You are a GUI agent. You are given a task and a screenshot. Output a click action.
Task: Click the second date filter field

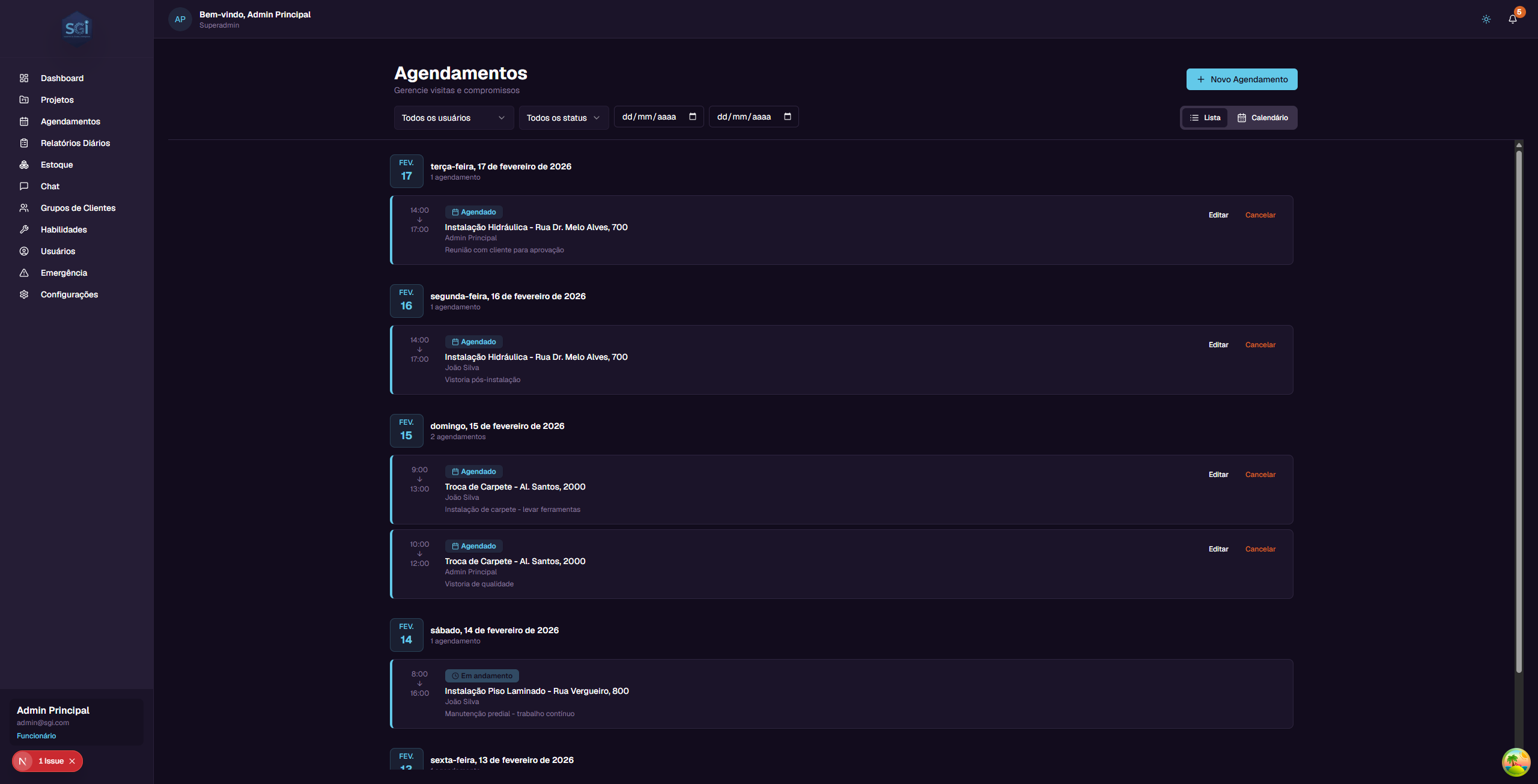click(745, 117)
